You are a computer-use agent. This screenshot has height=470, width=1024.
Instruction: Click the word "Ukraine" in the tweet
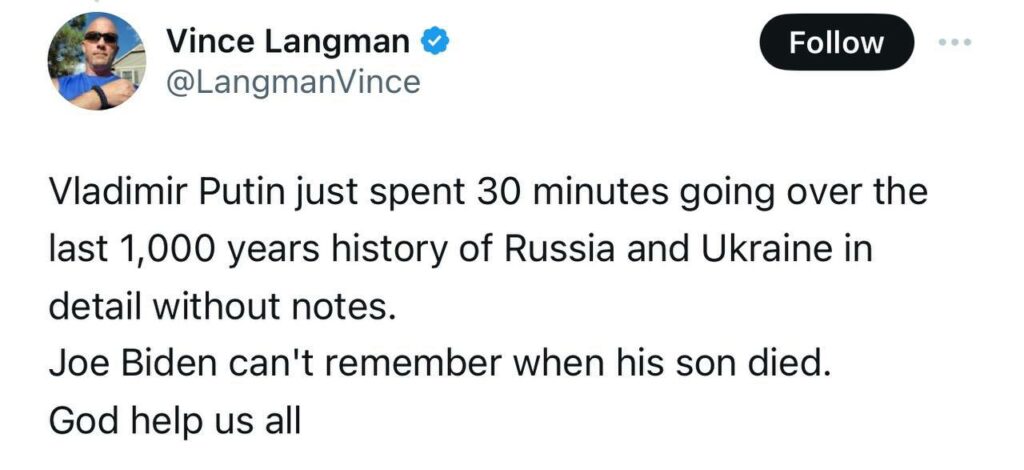pyautogui.click(x=759, y=248)
